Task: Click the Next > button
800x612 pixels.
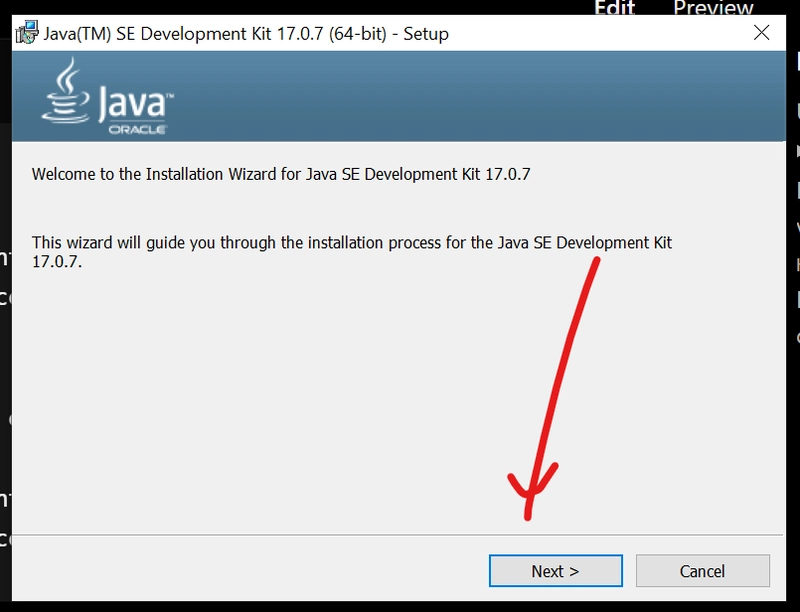Action: 556,571
